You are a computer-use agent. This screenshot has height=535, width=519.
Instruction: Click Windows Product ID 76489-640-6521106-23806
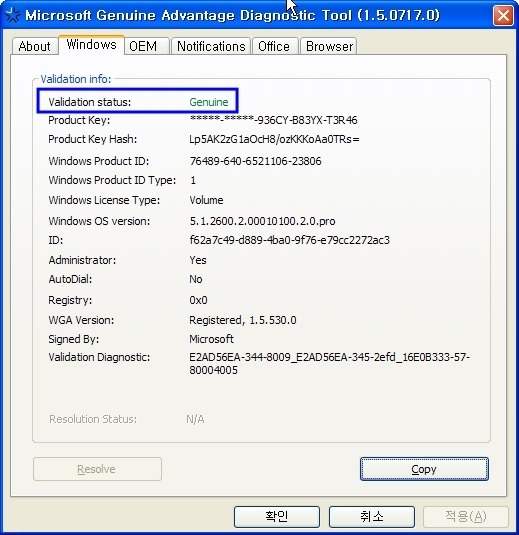256,161
